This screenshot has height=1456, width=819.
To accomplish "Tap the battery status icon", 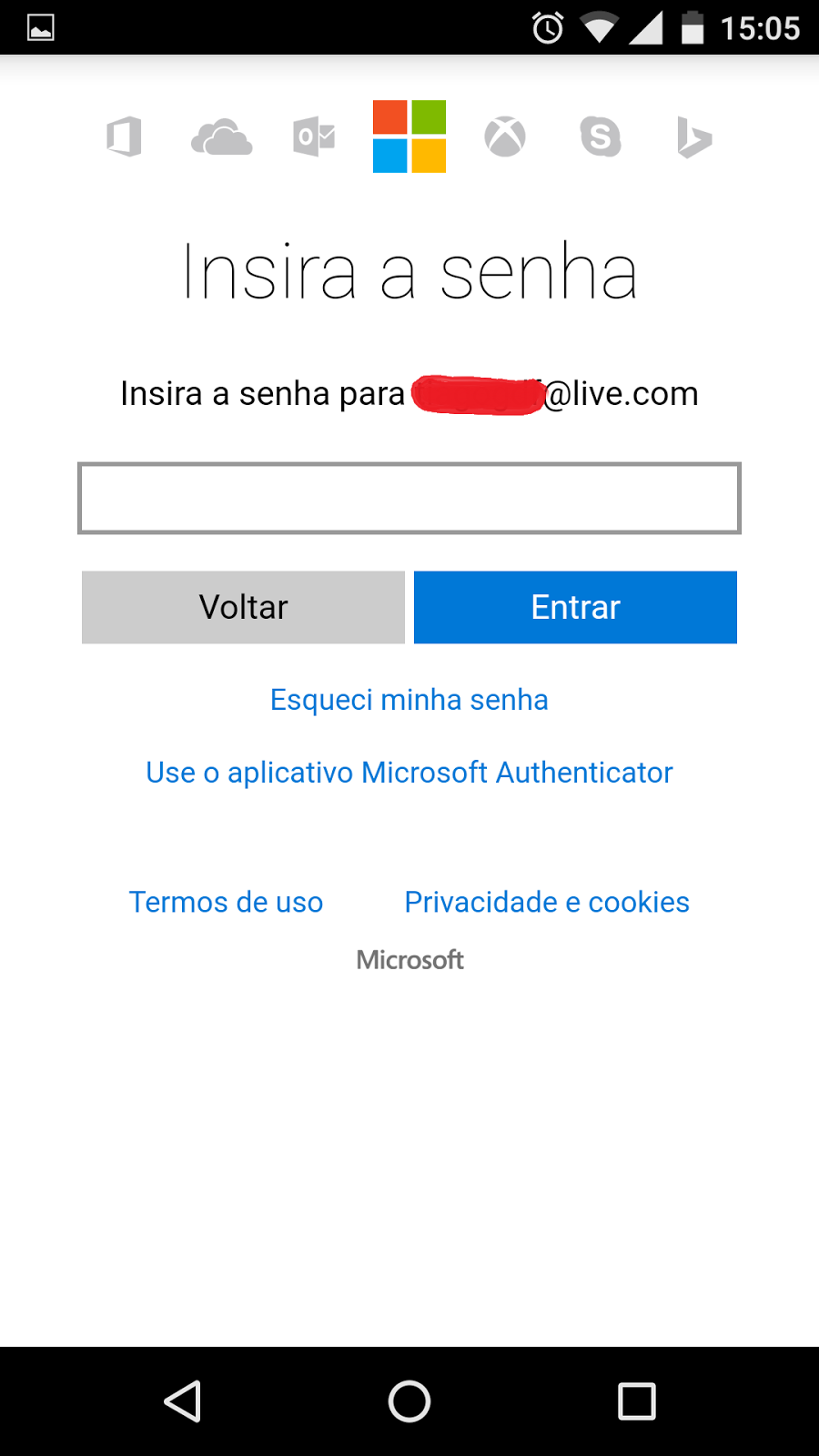I will (693, 28).
